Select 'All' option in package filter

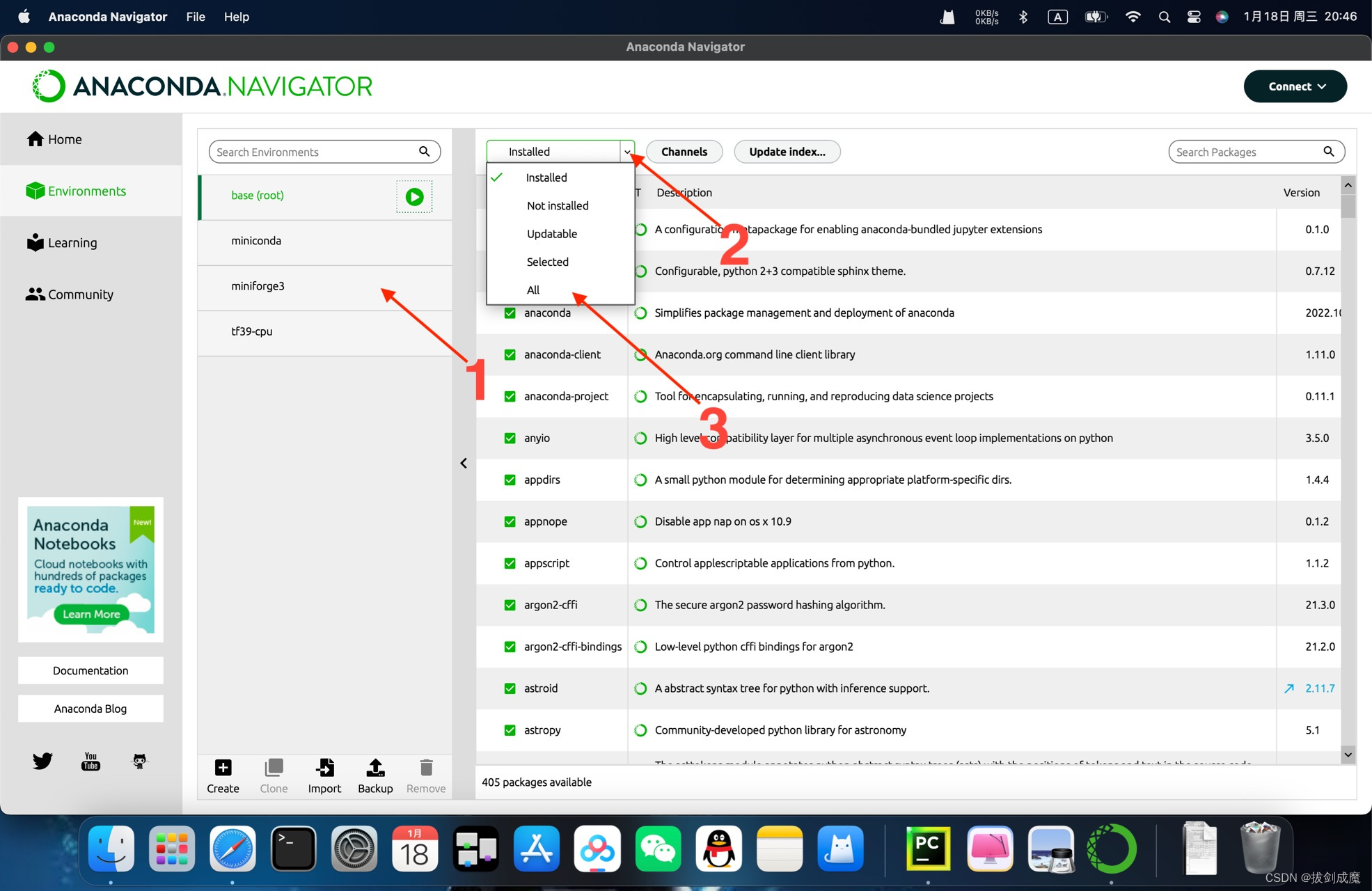coord(534,289)
